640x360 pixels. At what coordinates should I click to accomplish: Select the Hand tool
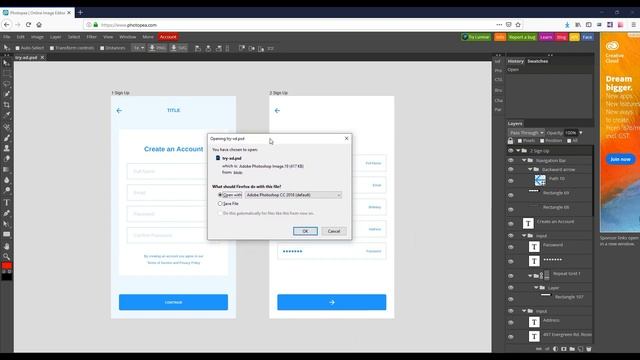(x=6, y=246)
